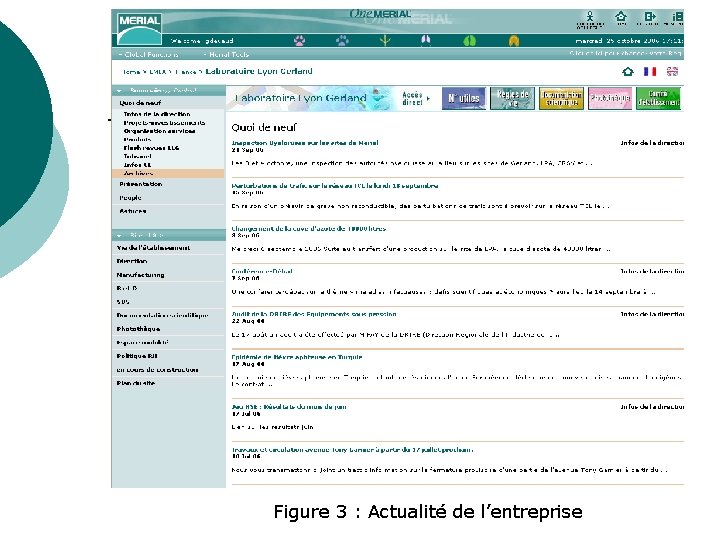Image resolution: width=720 pixels, height=540 pixels.
Task: Switch language with the French flag
Action: 650,72
